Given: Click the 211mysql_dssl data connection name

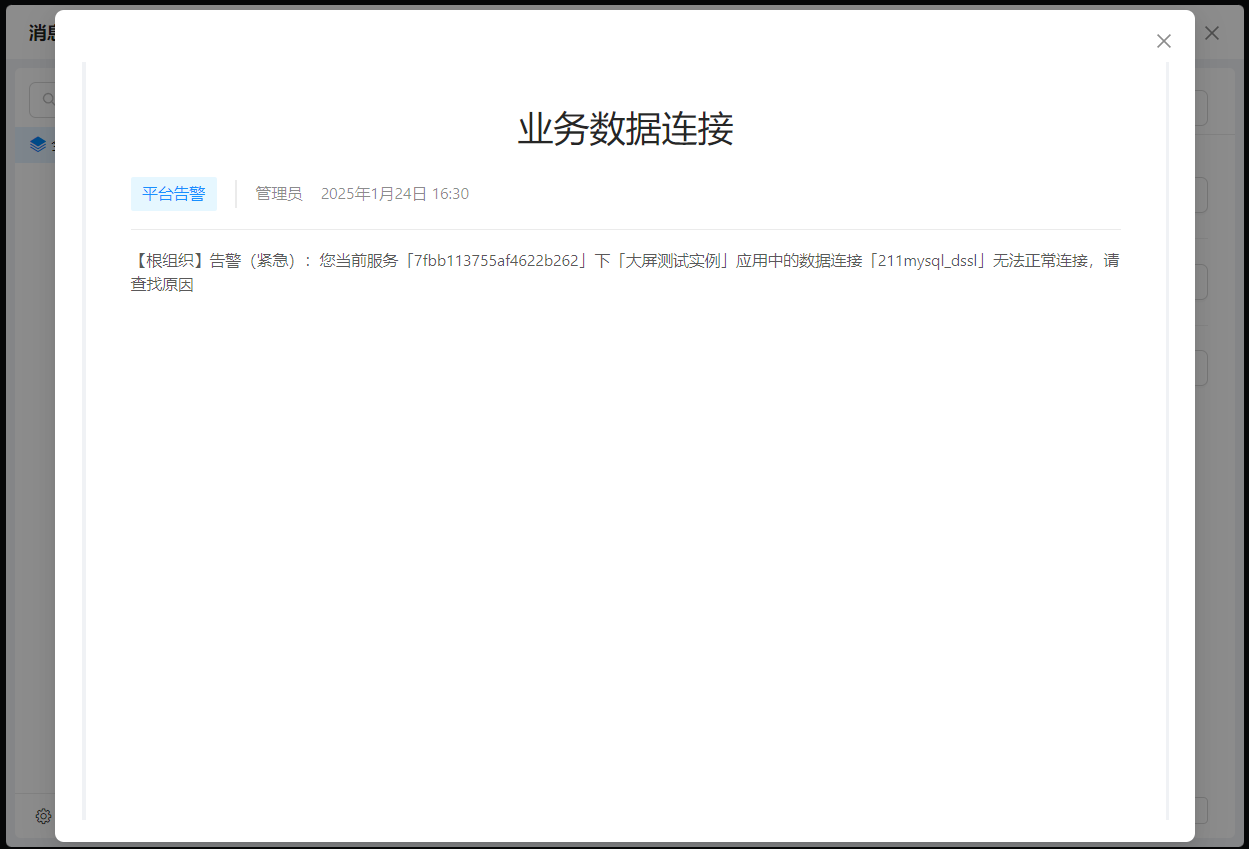Looking at the screenshot, I should tap(926, 261).
